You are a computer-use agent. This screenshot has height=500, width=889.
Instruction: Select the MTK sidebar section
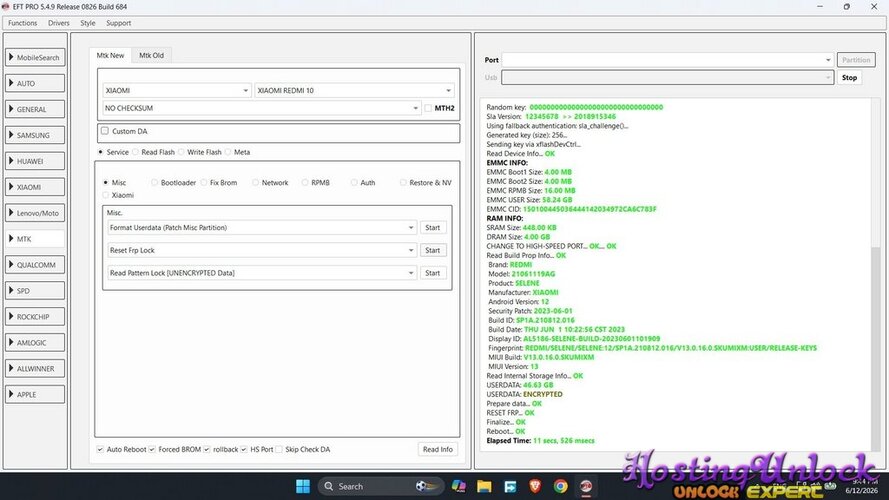point(35,239)
